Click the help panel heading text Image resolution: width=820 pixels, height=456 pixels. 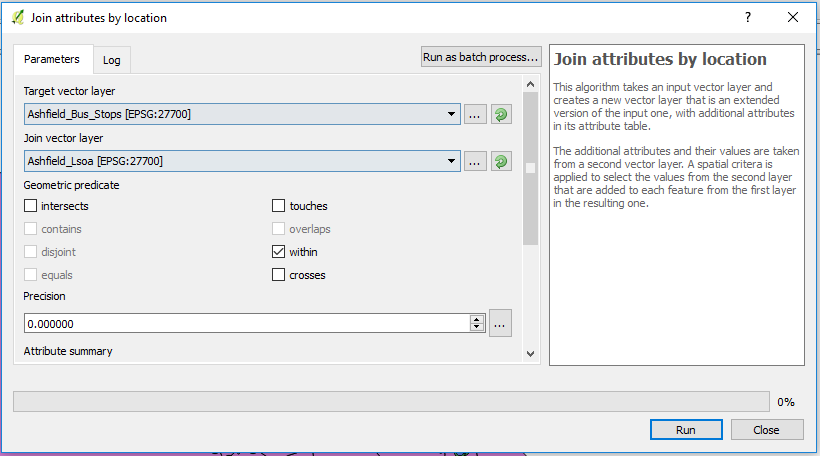coord(660,59)
